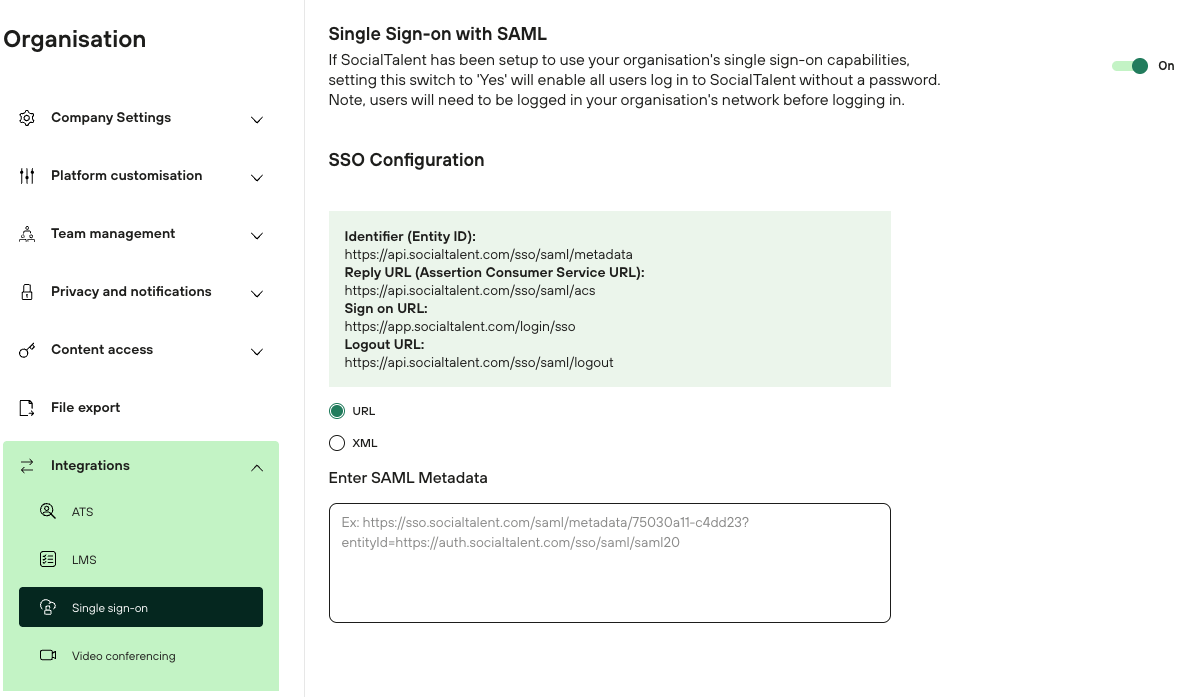Open the LMS integration page
This screenshot has width=1189, height=697.
[84, 560]
